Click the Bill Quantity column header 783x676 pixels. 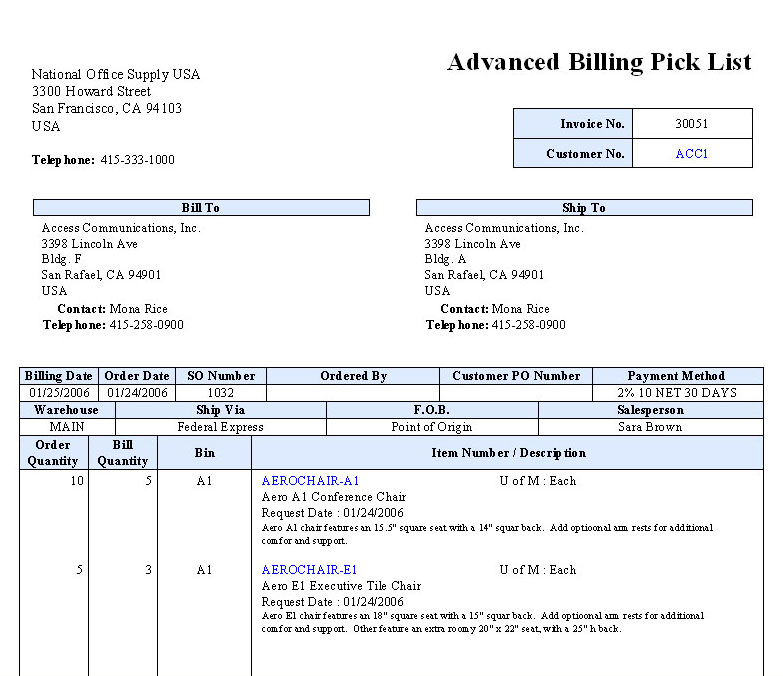tap(122, 453)
